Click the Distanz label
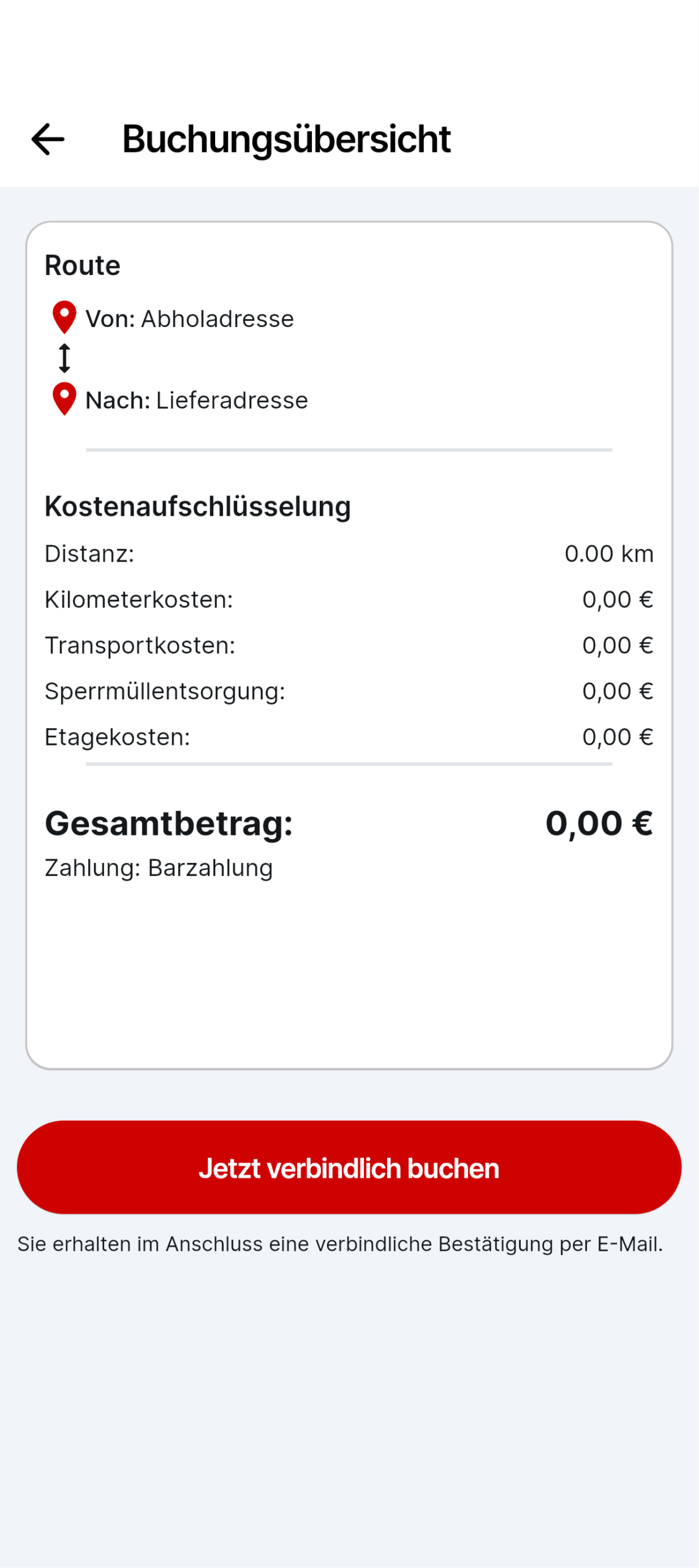 point(89,554)
